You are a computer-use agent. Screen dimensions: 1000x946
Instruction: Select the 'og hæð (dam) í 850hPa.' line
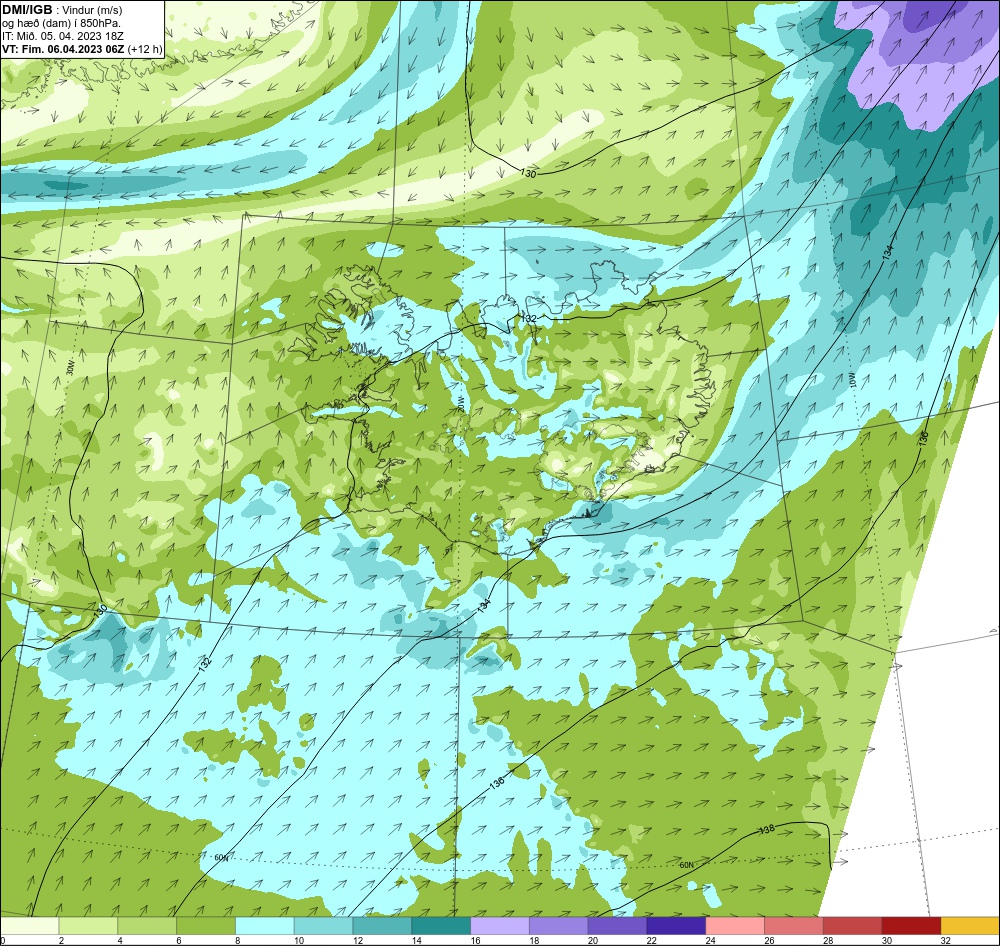[61, 23]
